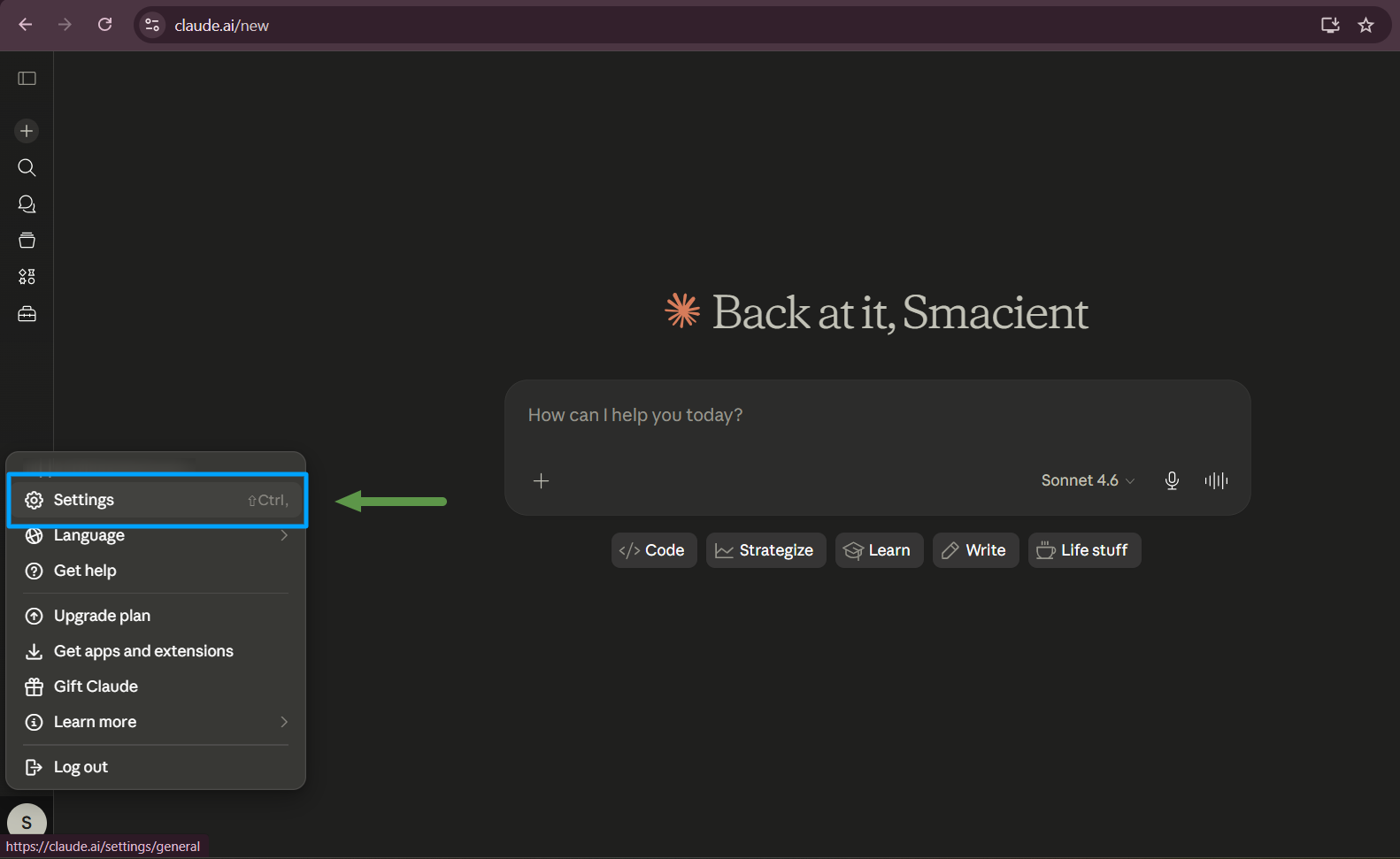This screenshot has height=859, width=1400.
Task: Expand the Learn more submenu
Action: click(157, 722)
